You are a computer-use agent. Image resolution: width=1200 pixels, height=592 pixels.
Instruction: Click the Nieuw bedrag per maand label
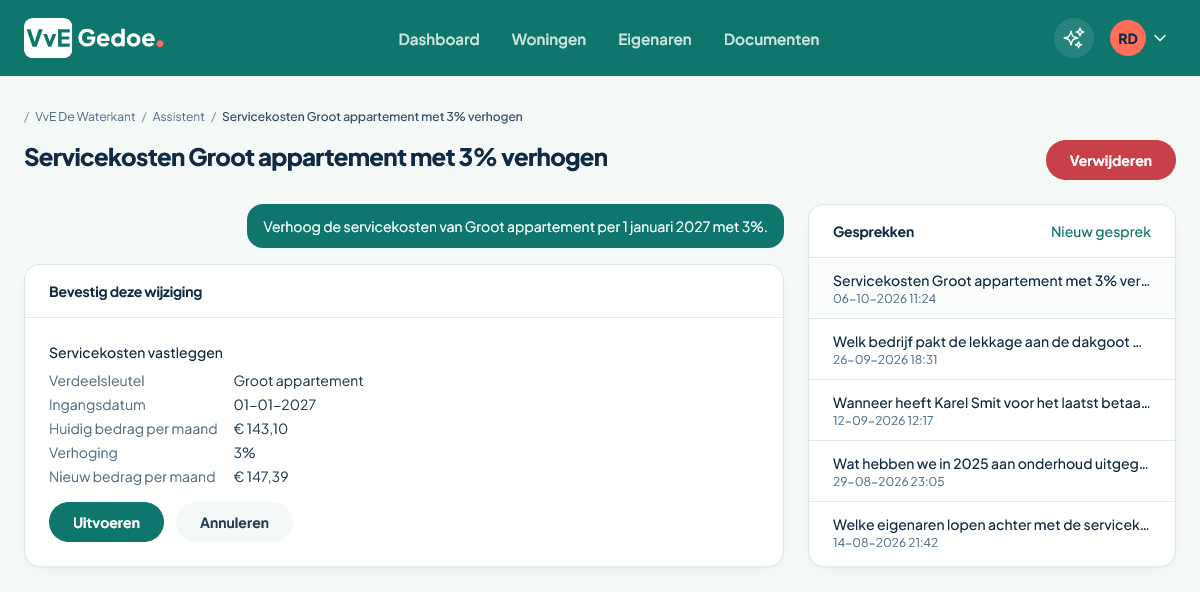(132, 477)
